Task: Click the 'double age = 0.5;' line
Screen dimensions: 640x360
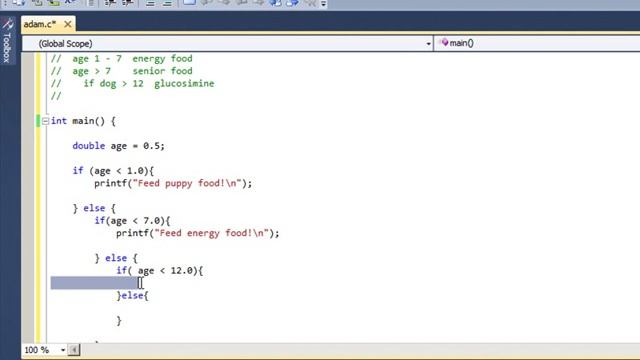Action: click(x=118, y=146)
